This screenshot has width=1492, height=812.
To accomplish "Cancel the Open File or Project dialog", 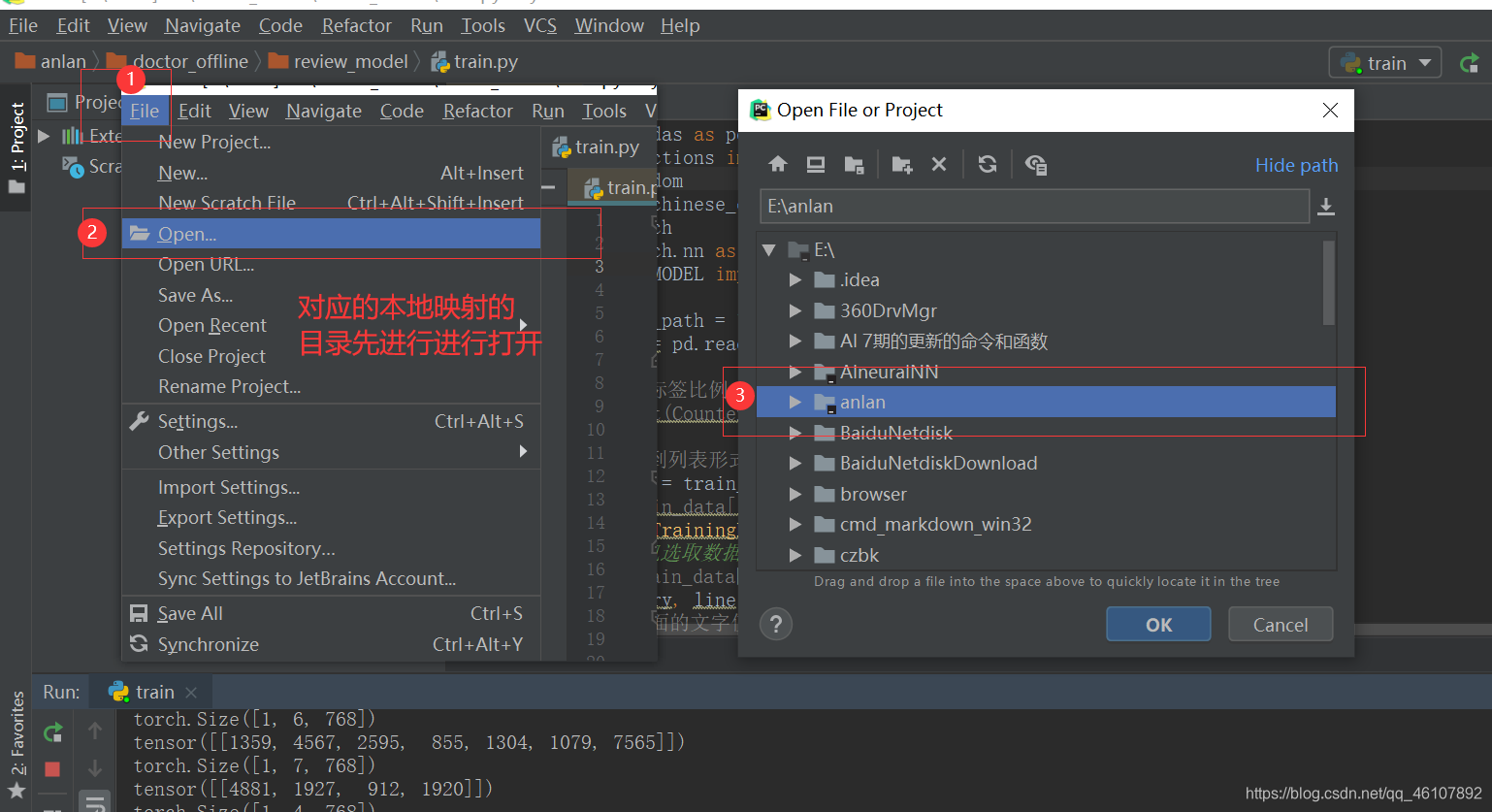I will (1280, 624).
